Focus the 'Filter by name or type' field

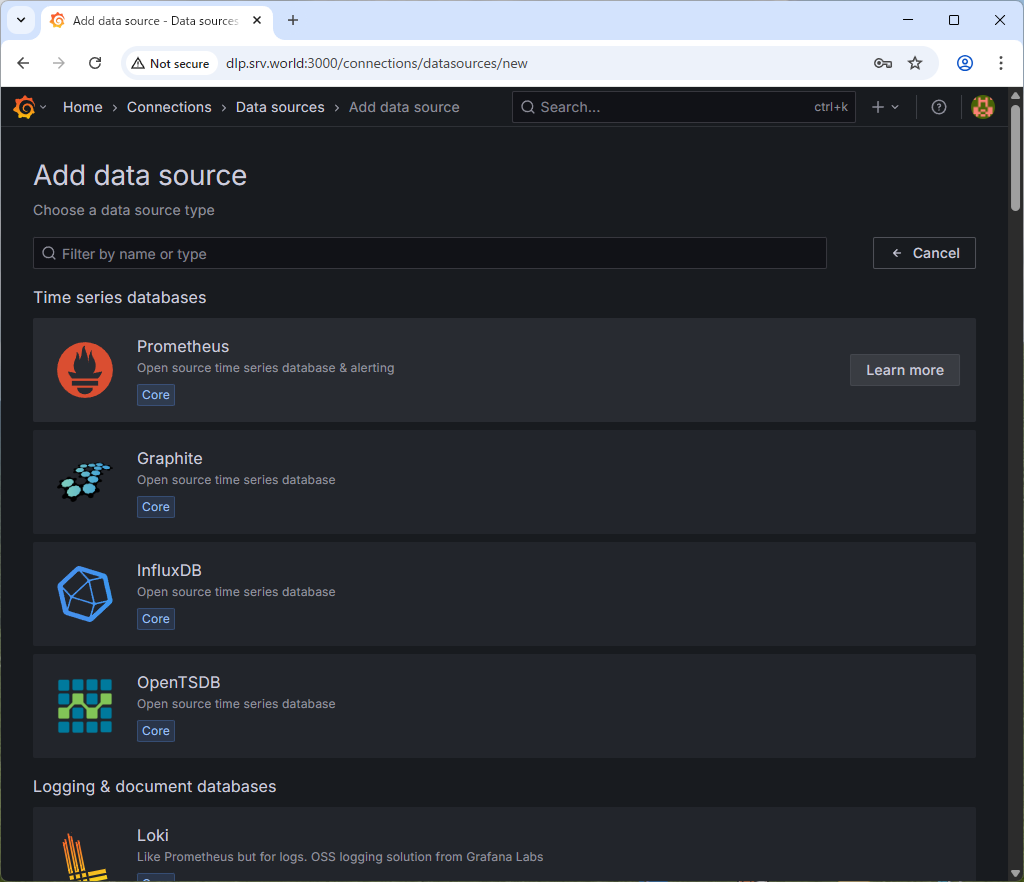click(430, 254)
